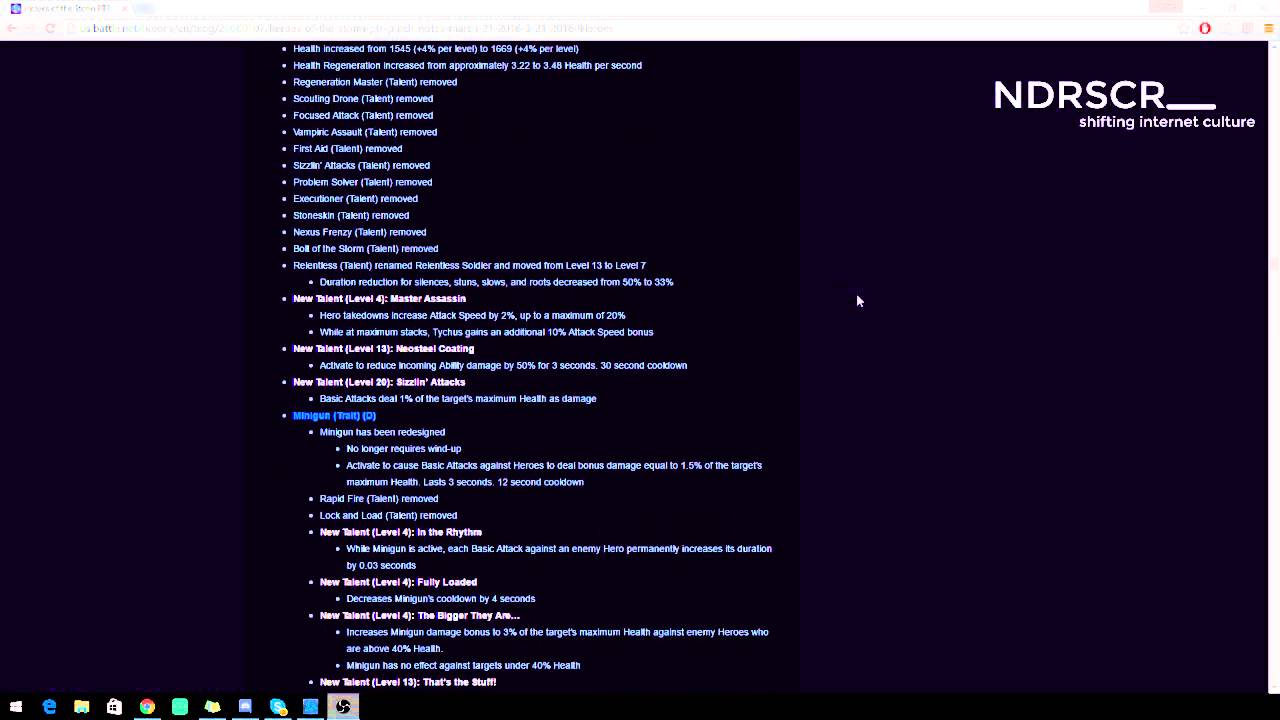Image resolution: width=1280 pixels, height=720 pixels.
Task: Click 'While at maximum stacks, Tychus gains' line
Action: point(486,332)
